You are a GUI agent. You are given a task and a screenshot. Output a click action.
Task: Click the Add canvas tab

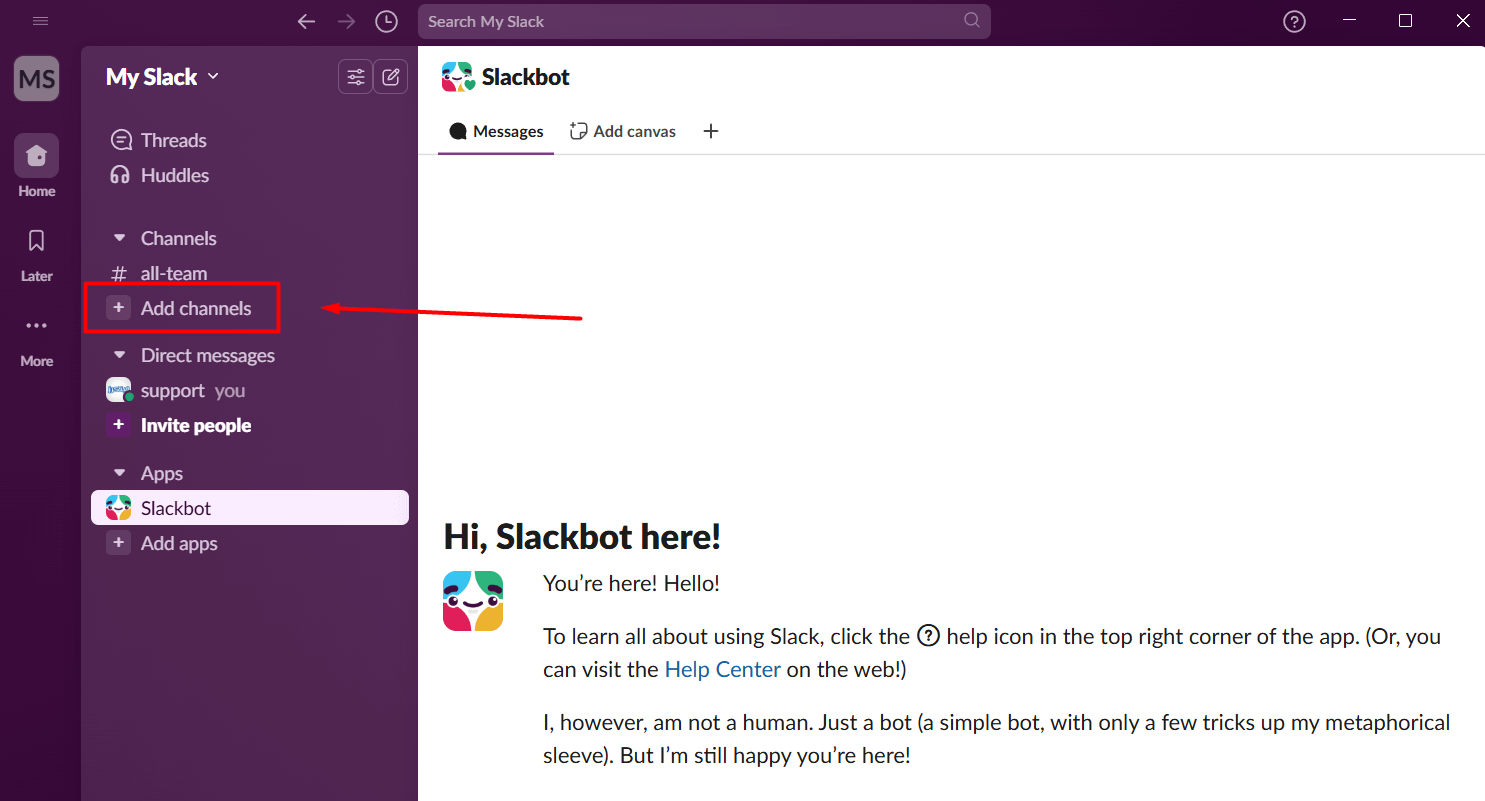coord(623,131)
